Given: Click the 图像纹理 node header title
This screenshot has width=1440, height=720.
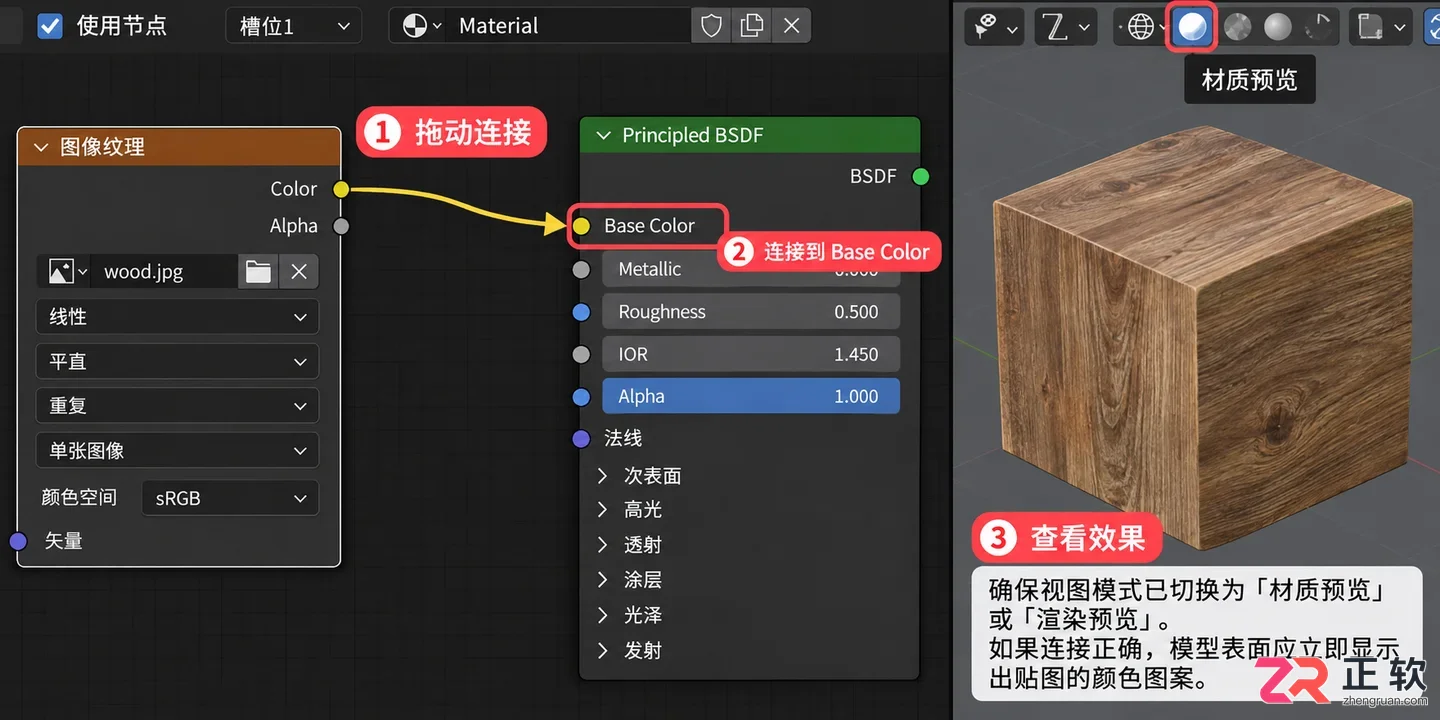Looking at the screenshot, I should coord(102,147).
